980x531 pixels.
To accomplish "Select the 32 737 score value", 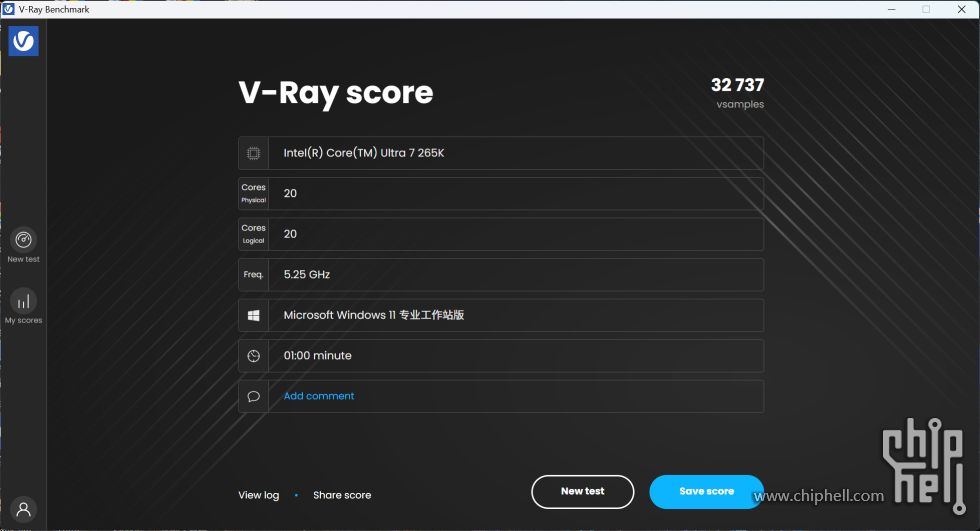I will pyautogui.click(x=738, y=85).
